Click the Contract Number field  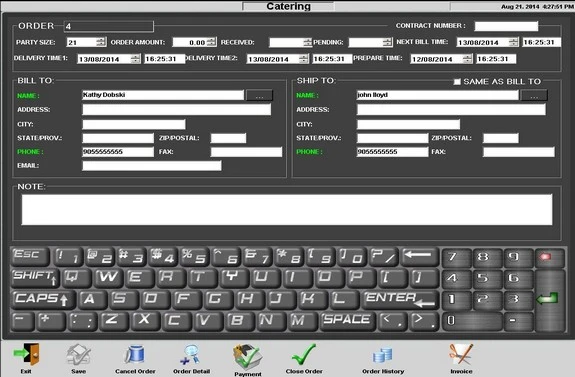(506, 26)
